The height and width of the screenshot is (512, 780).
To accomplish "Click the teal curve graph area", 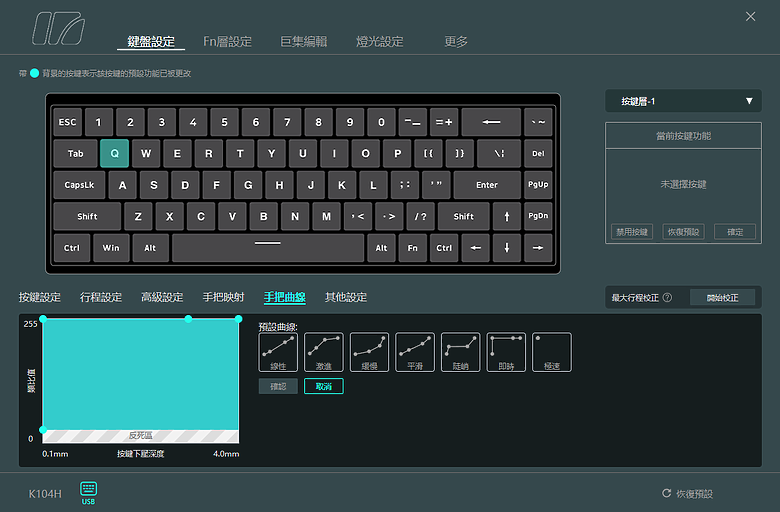I will tap(141, 374).
